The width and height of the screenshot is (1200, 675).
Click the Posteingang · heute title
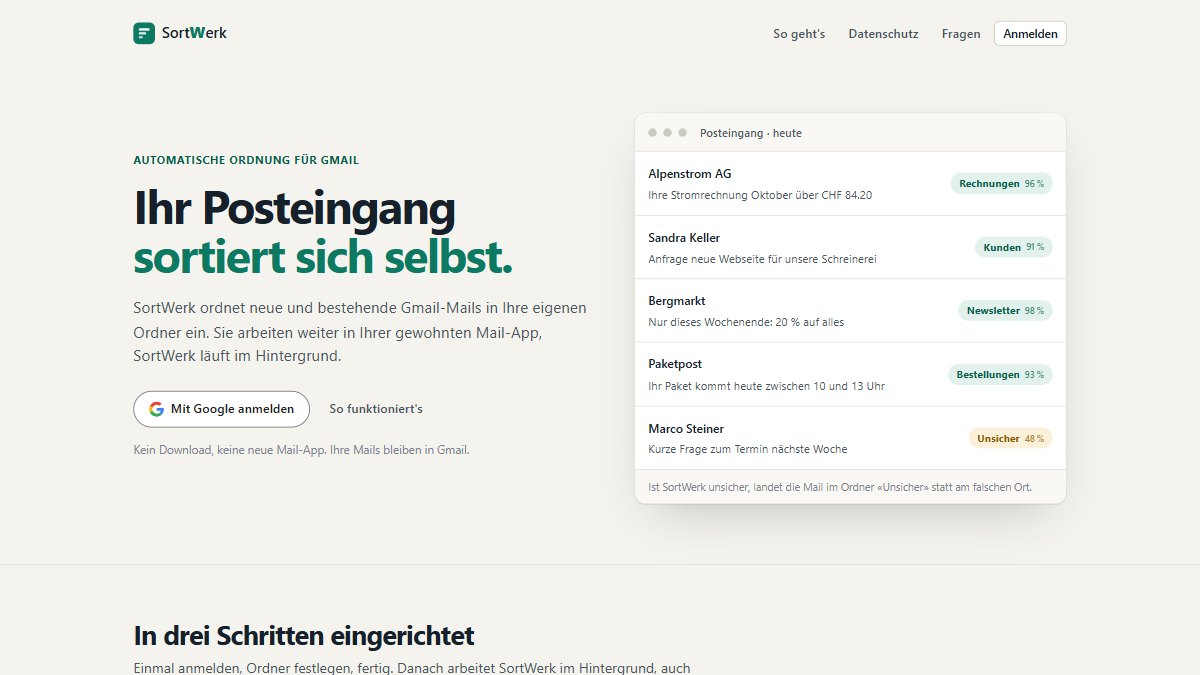click(751, 133)
